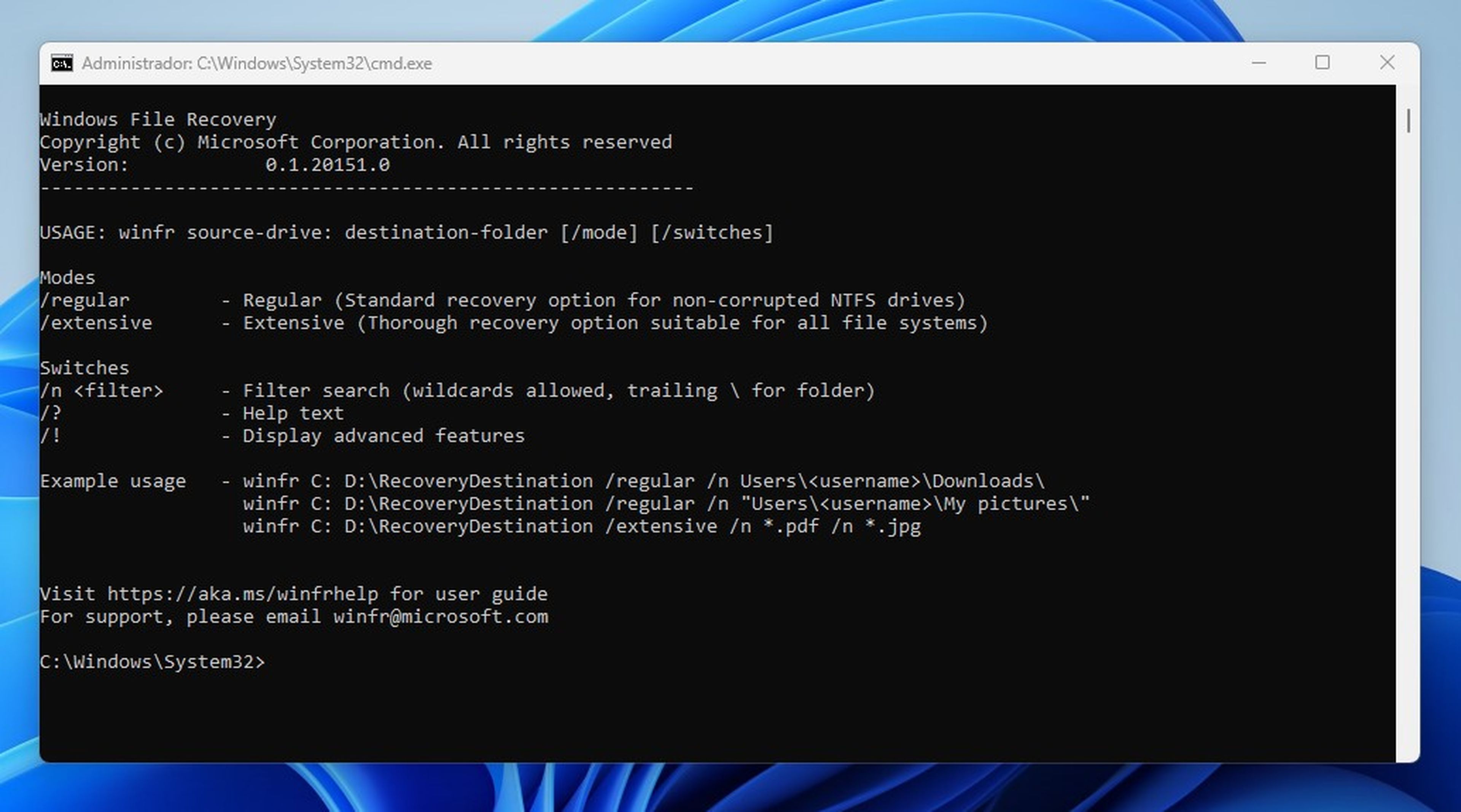The height and width of the screenshot is (812, 1461).
Task: Click the '/regular' mode line
Action: (503, 300)
